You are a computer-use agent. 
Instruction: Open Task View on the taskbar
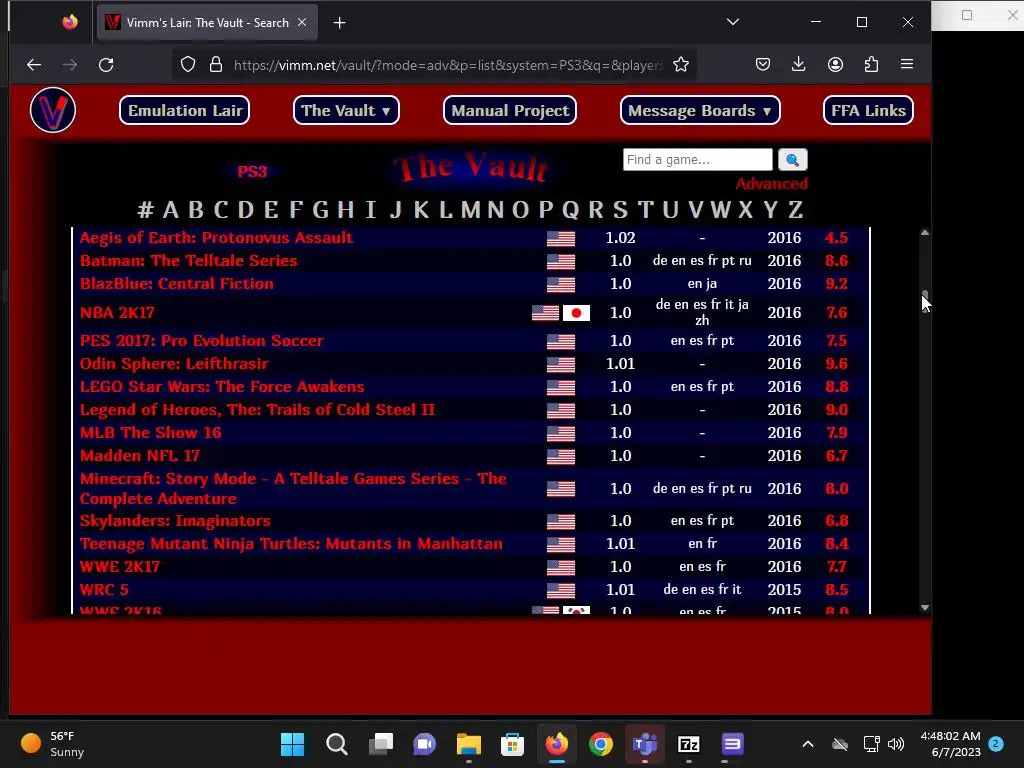point(381,744)
